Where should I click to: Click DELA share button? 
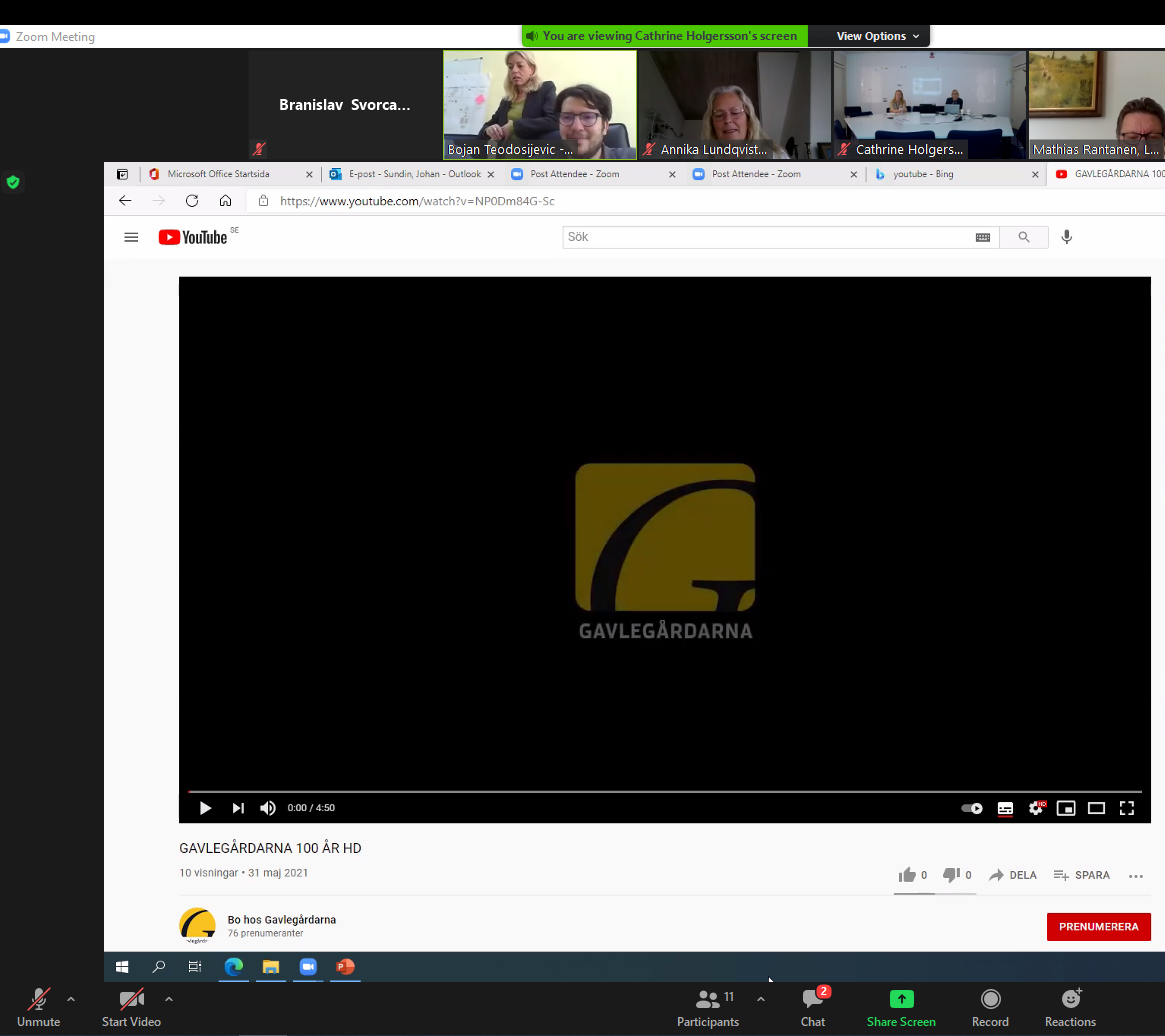pos(1013,875)
